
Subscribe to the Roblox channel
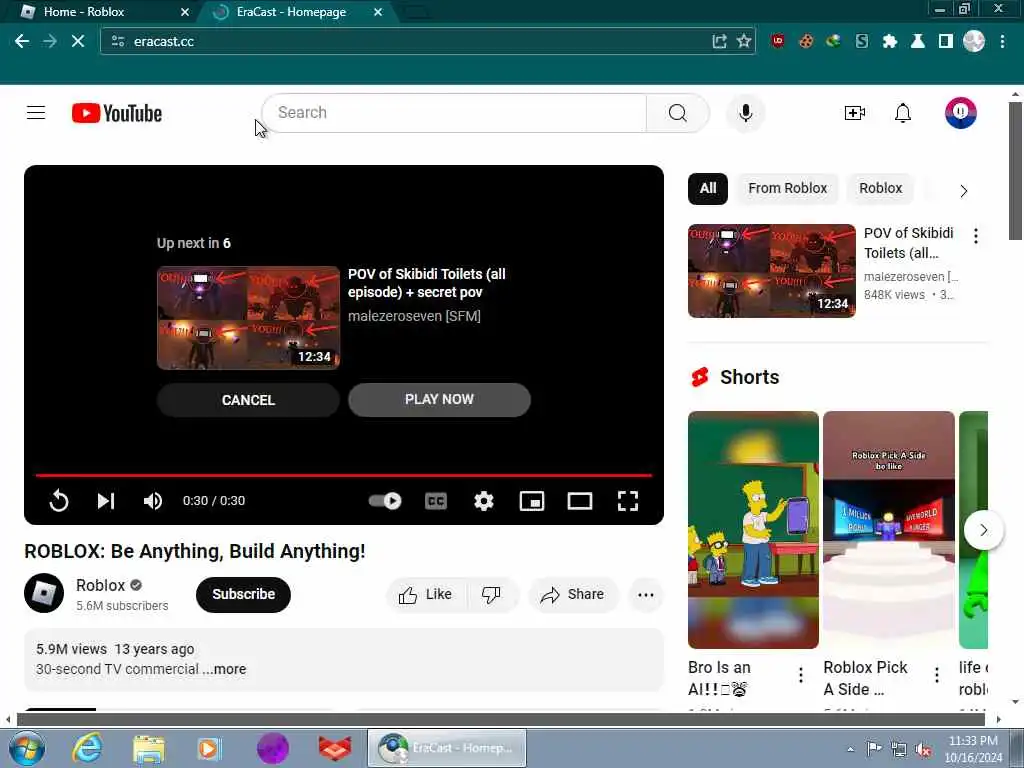[x=243, y=594]
